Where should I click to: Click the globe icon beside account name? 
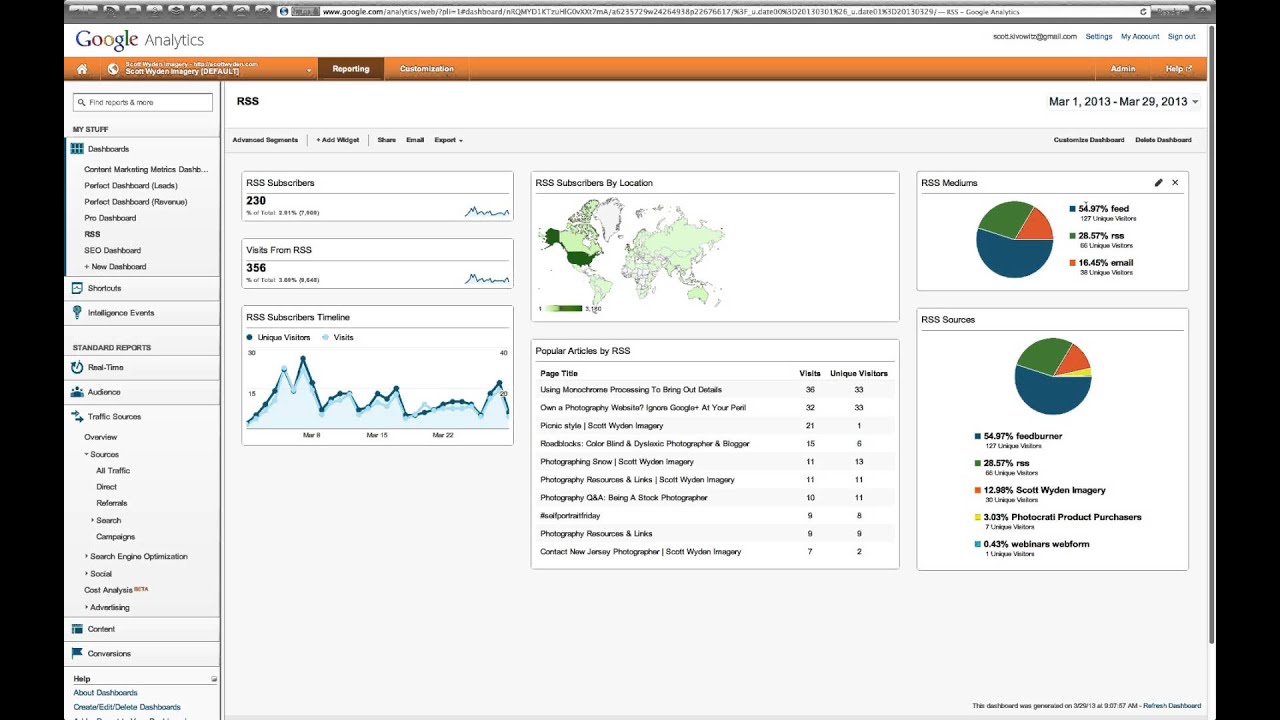point(113,69)
